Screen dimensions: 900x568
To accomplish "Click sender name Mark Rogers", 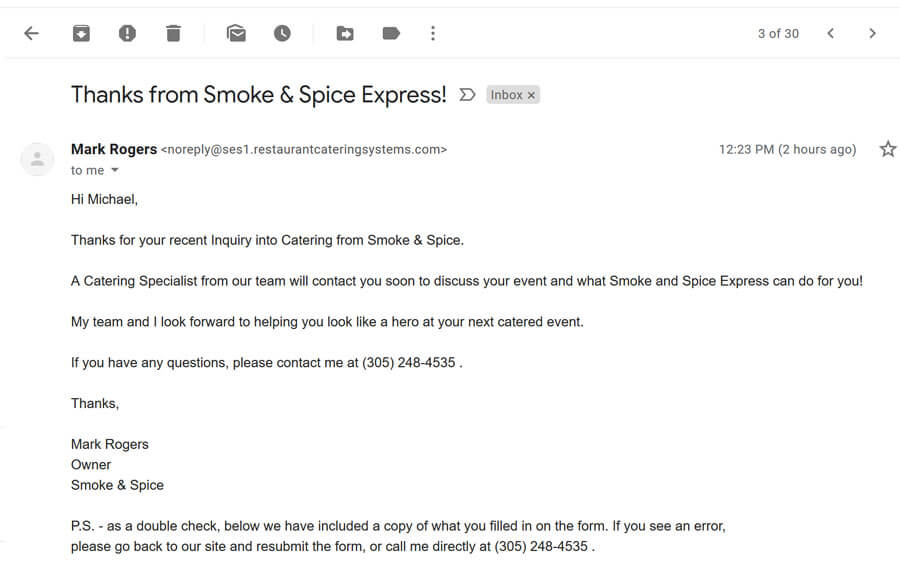I will [114, 149].
